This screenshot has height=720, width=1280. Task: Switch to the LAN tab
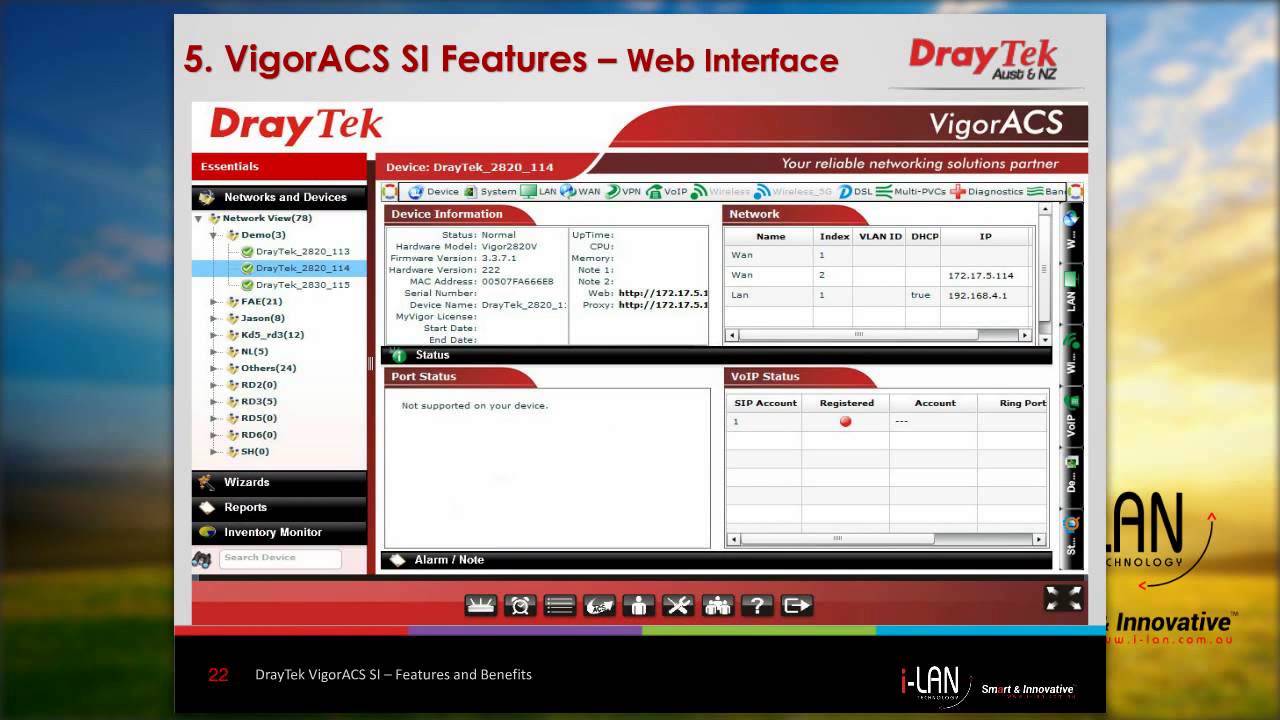(538, 191)
